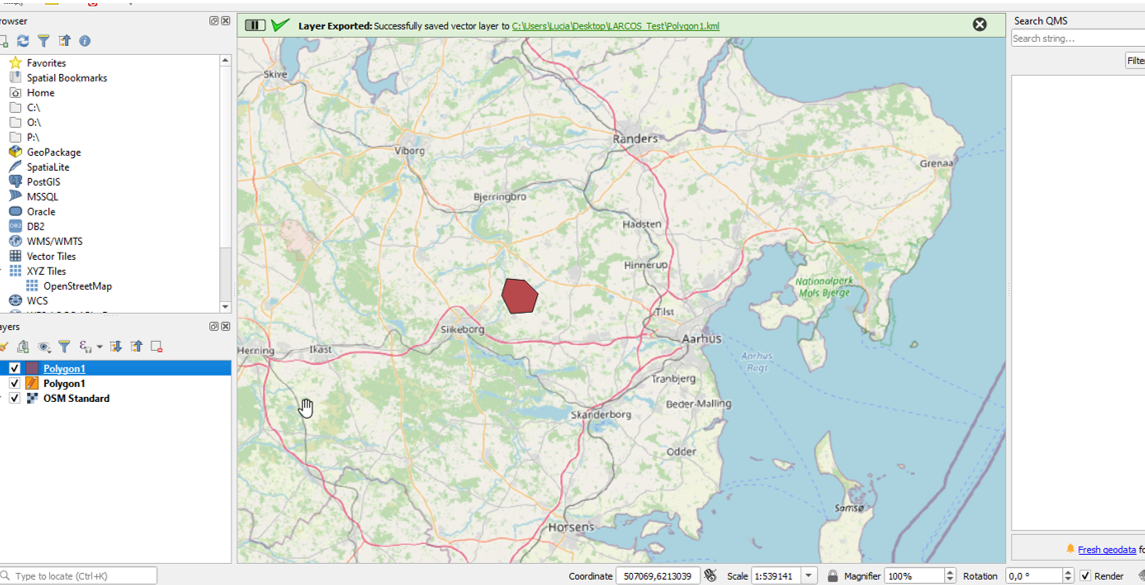Open the Scale dropdown arrow
Image resolution: width=1145 pixels, height=585 pixels.
[810, 576]
